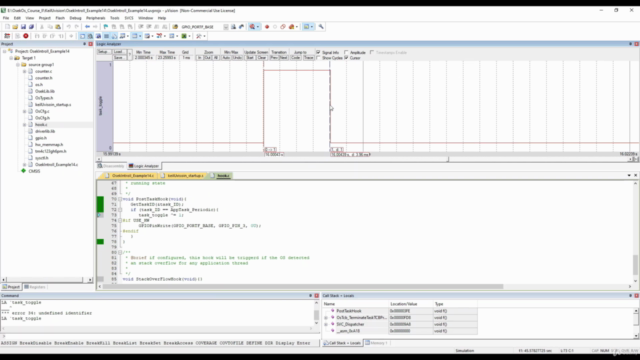Viewport: 640px width, 360px height.
Task: Click the Save file toolbar icon
Action: pos(23,27)
